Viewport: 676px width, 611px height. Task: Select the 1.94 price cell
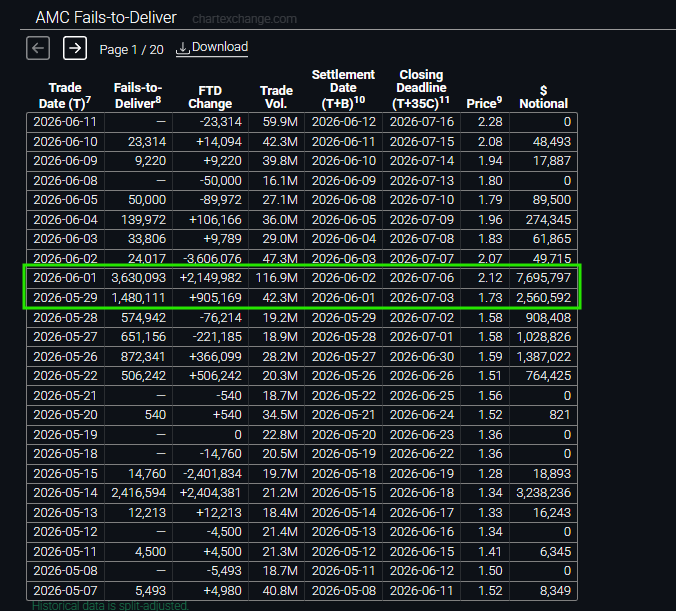(485, 161)
